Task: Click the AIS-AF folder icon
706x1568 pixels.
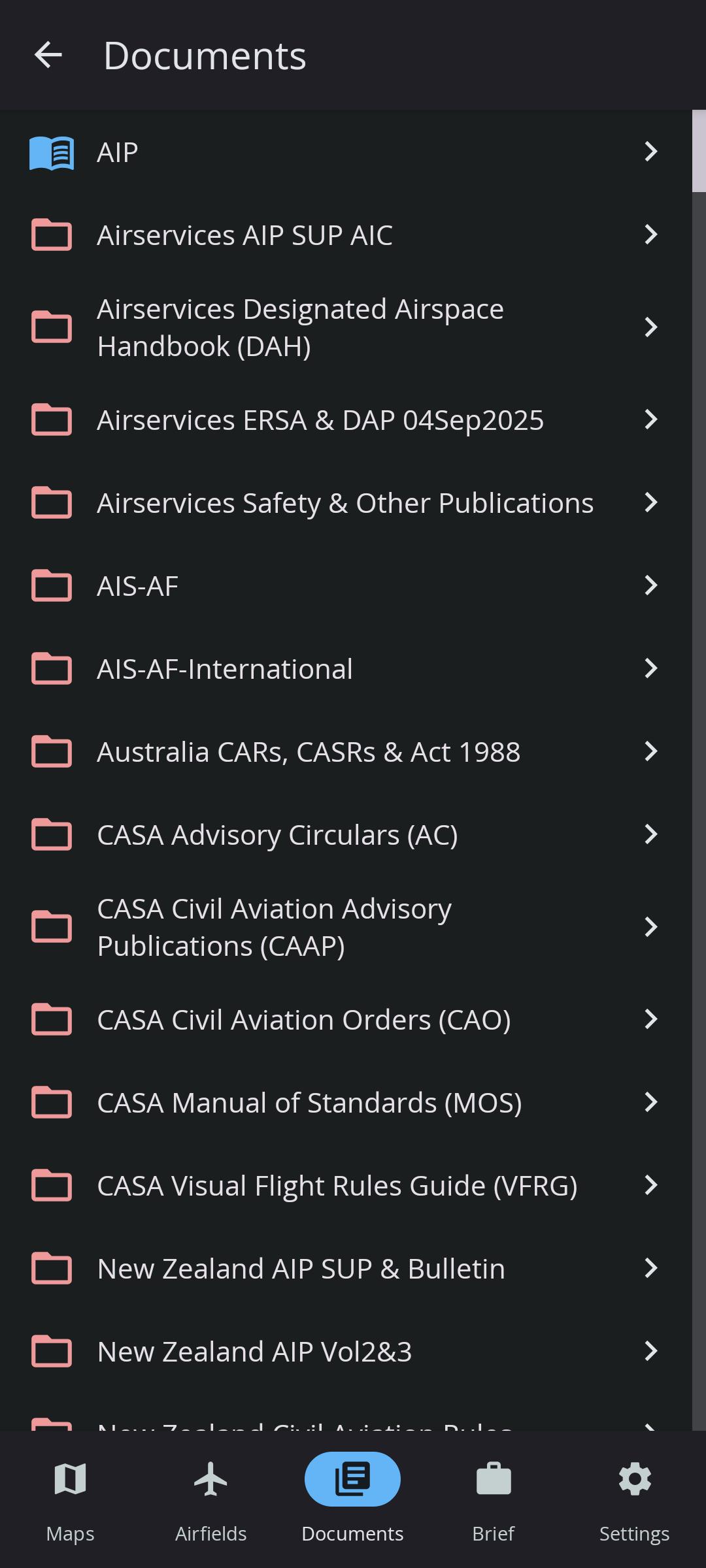Action: click(x=52, y=585)
